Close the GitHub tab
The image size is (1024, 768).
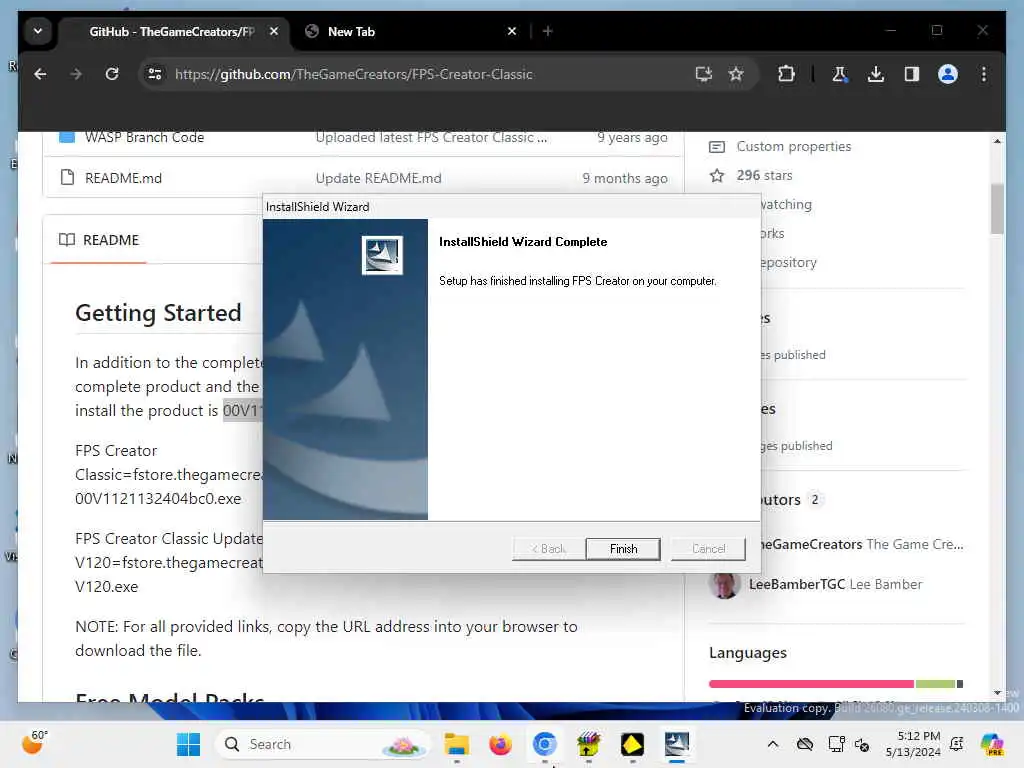(x=274, y=31)
